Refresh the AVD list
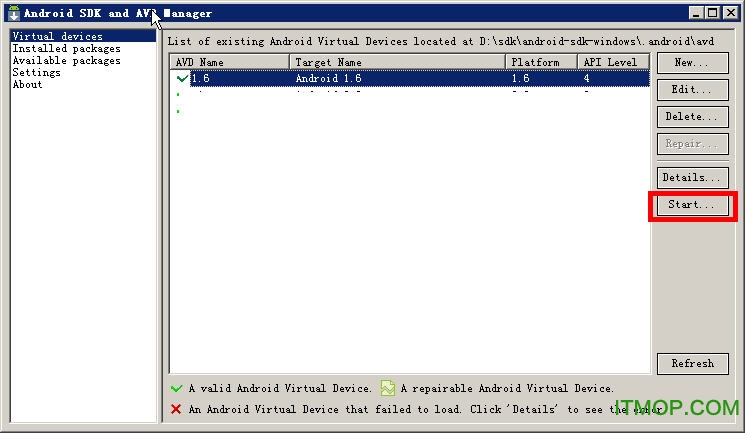This screenshot has height=433, width=745. (692, 364)
